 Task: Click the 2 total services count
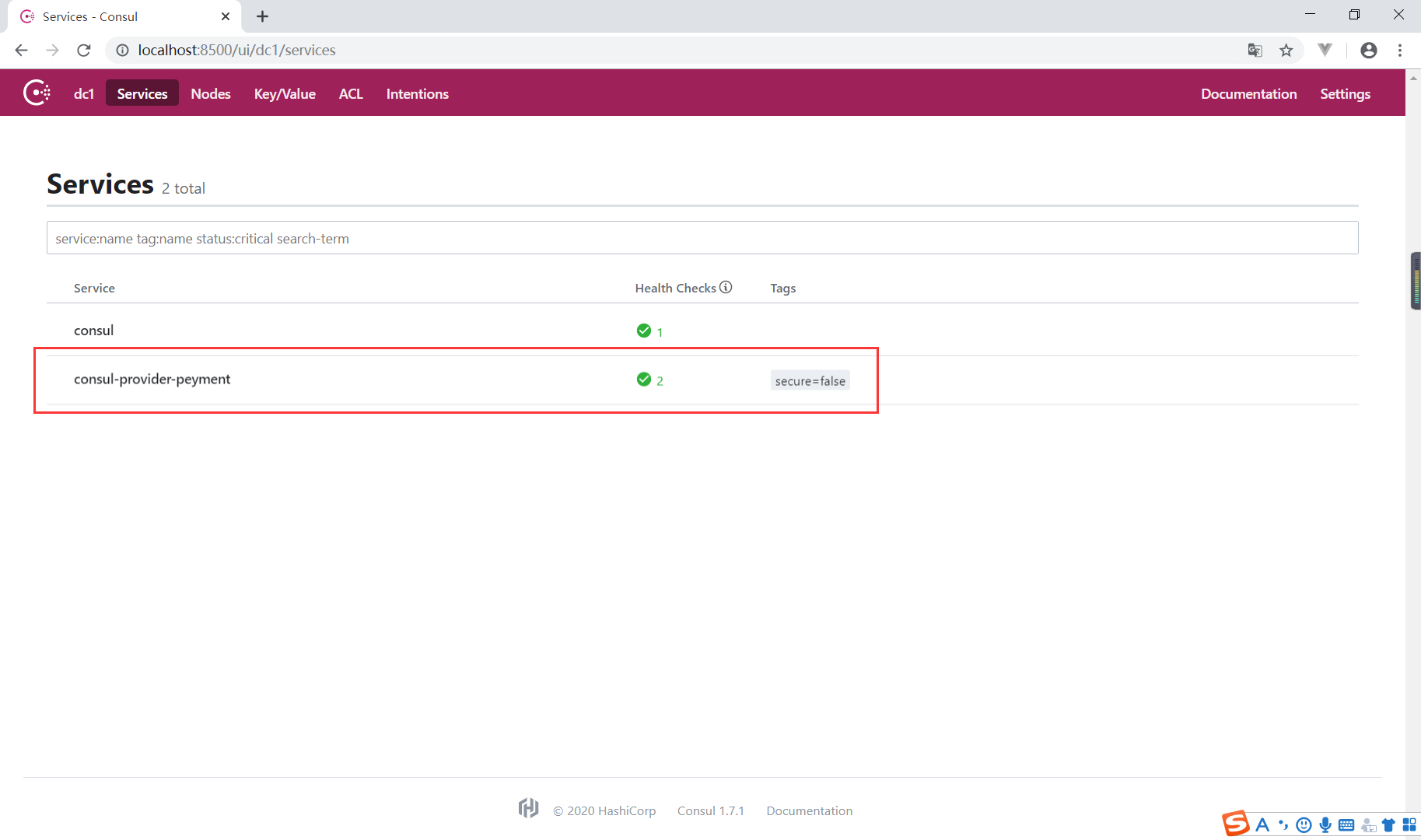click(x=184, y=188)
